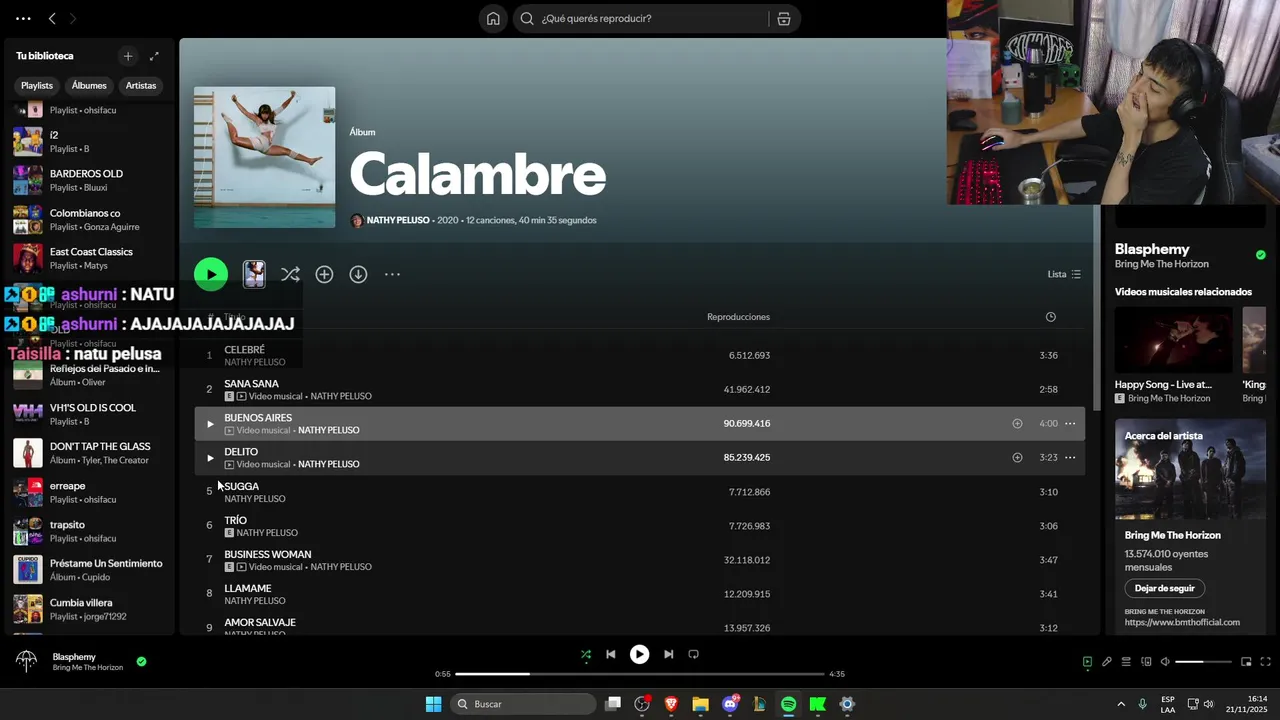Open VH1'S OLD IS COOL playlist
This screenshot has height=720, width=1280.
coord(90,414)
